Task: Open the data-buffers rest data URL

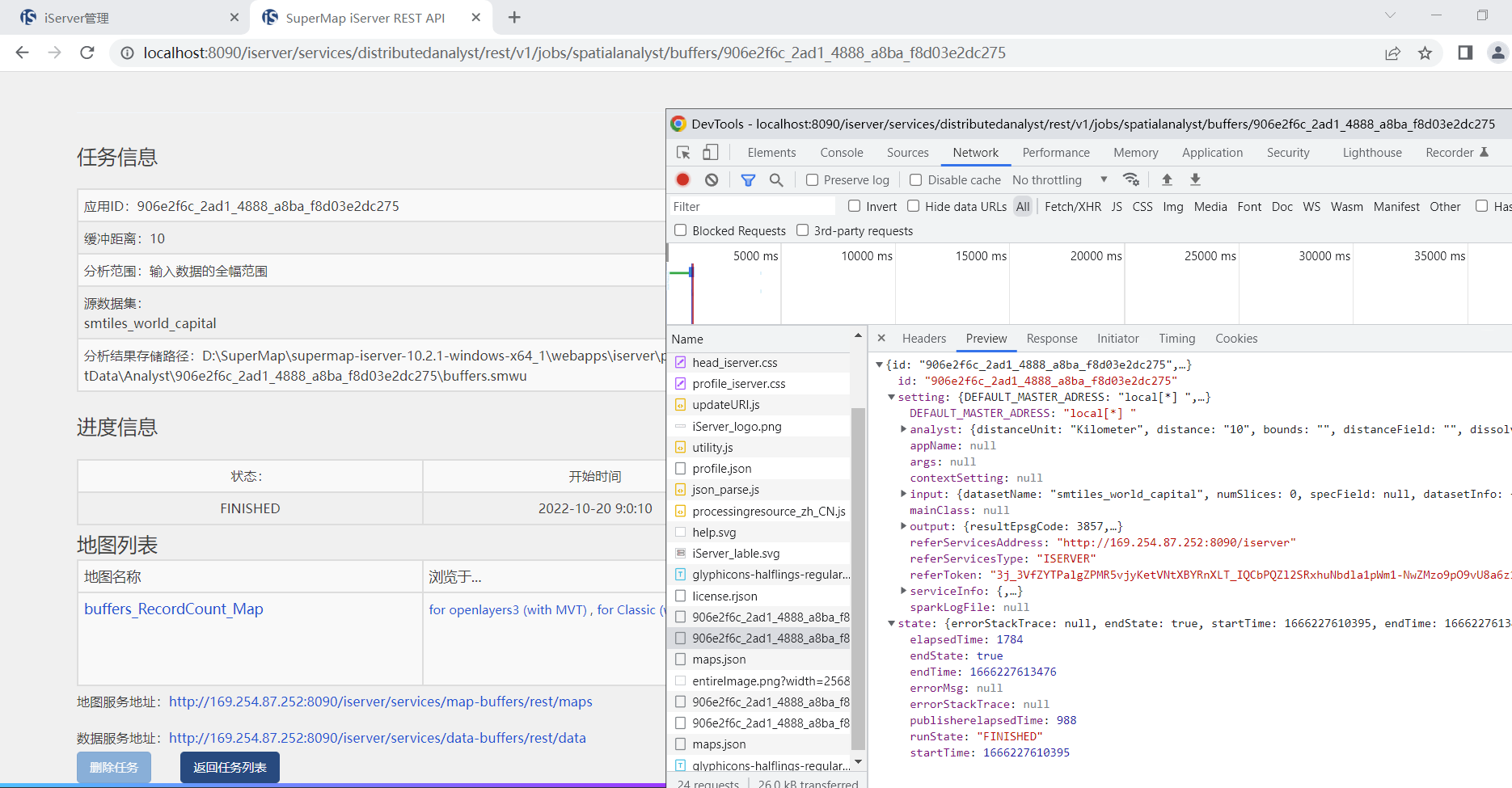Action: coord(378,738)
